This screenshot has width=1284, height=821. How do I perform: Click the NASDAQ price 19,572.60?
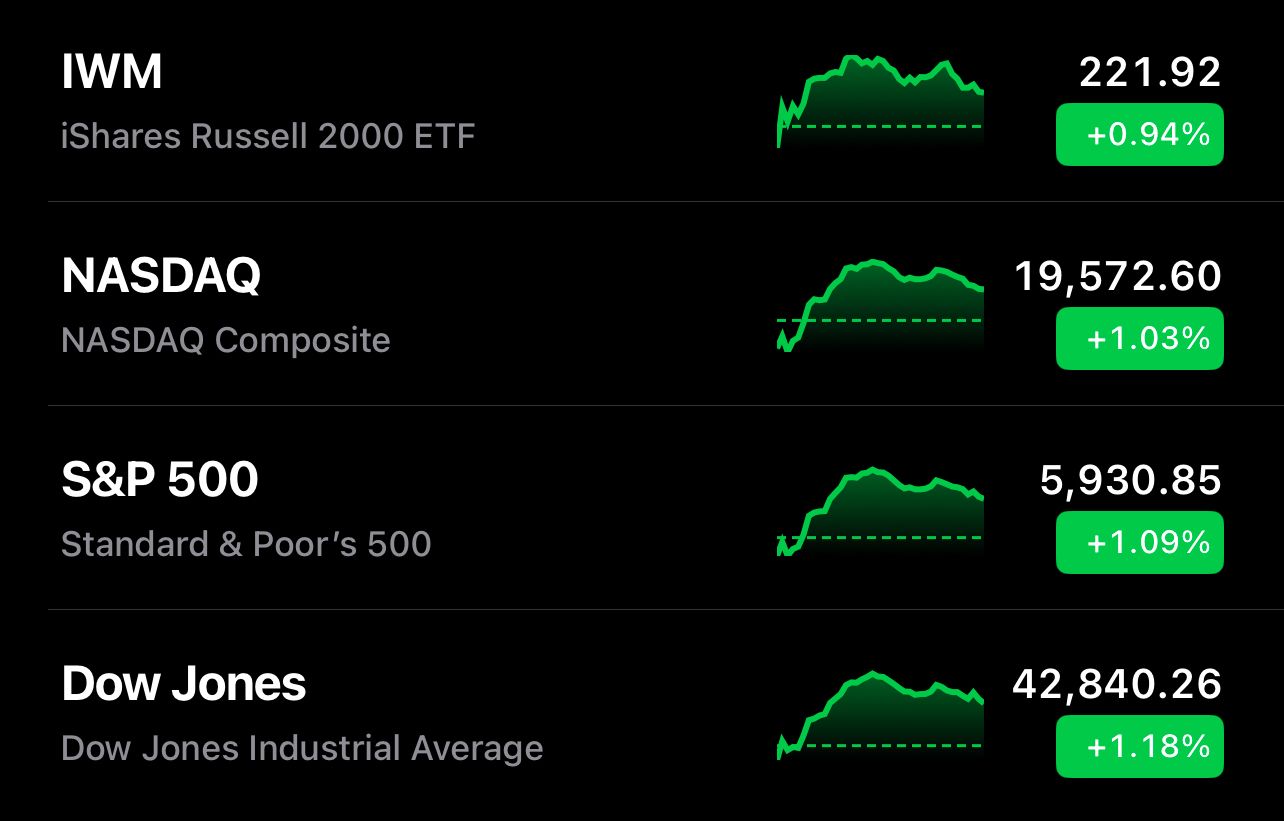1118,277
